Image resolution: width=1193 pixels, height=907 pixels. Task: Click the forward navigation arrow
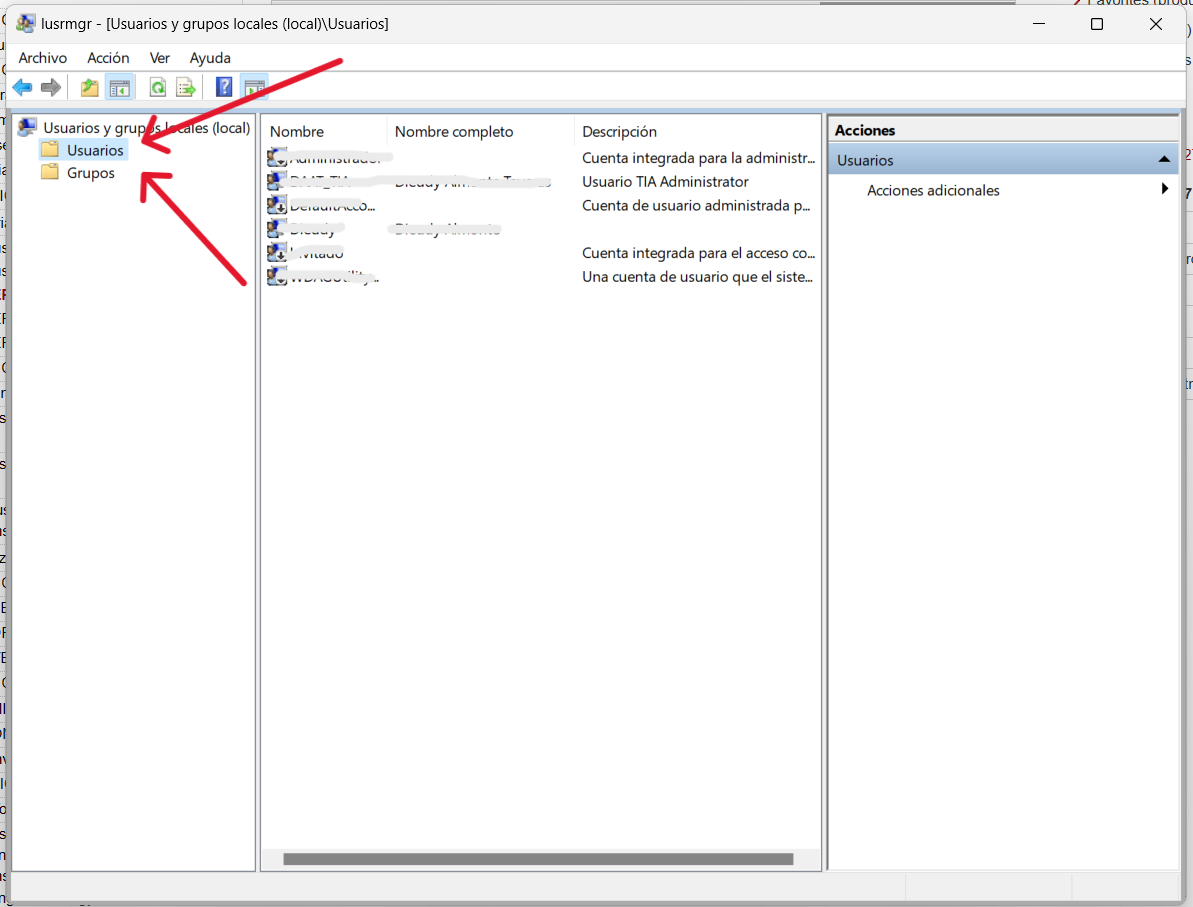(51, 88)
